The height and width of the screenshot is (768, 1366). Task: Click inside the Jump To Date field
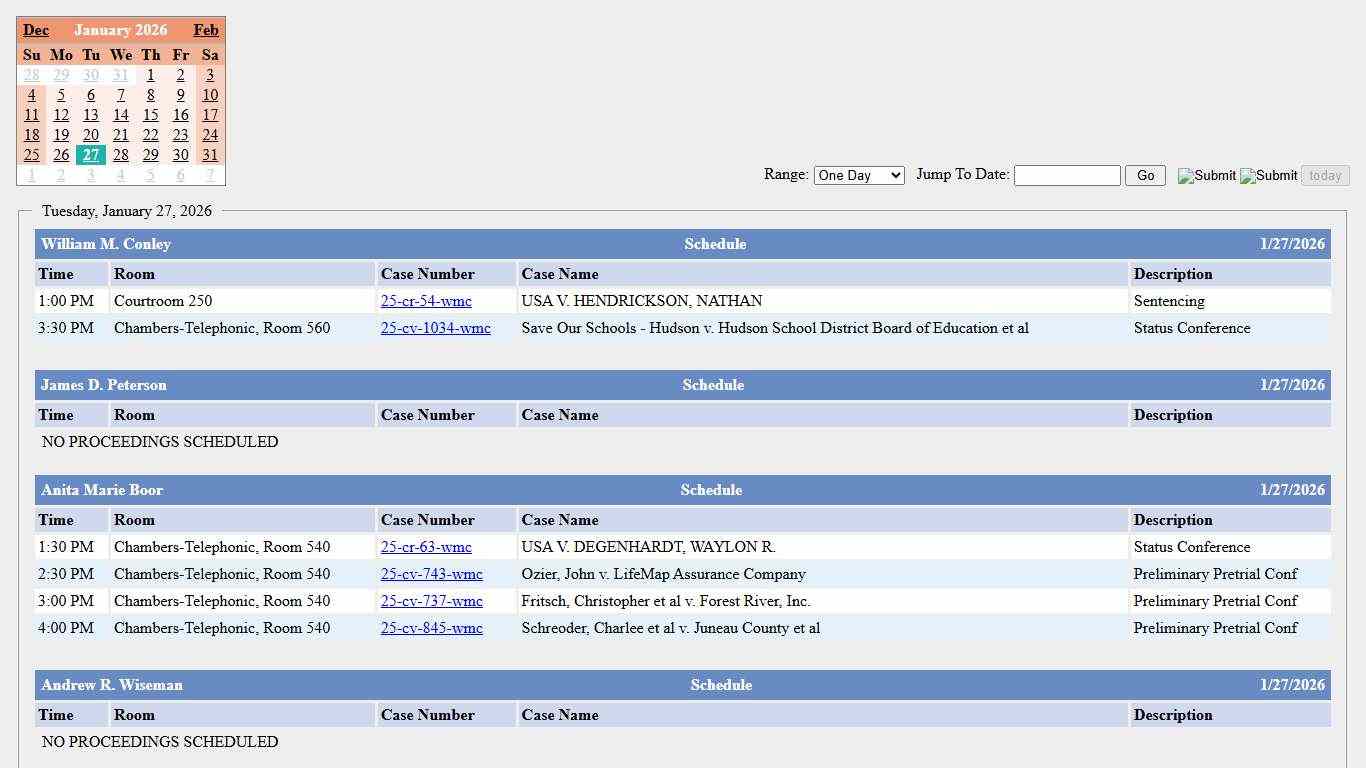[x=1066, y=175]
